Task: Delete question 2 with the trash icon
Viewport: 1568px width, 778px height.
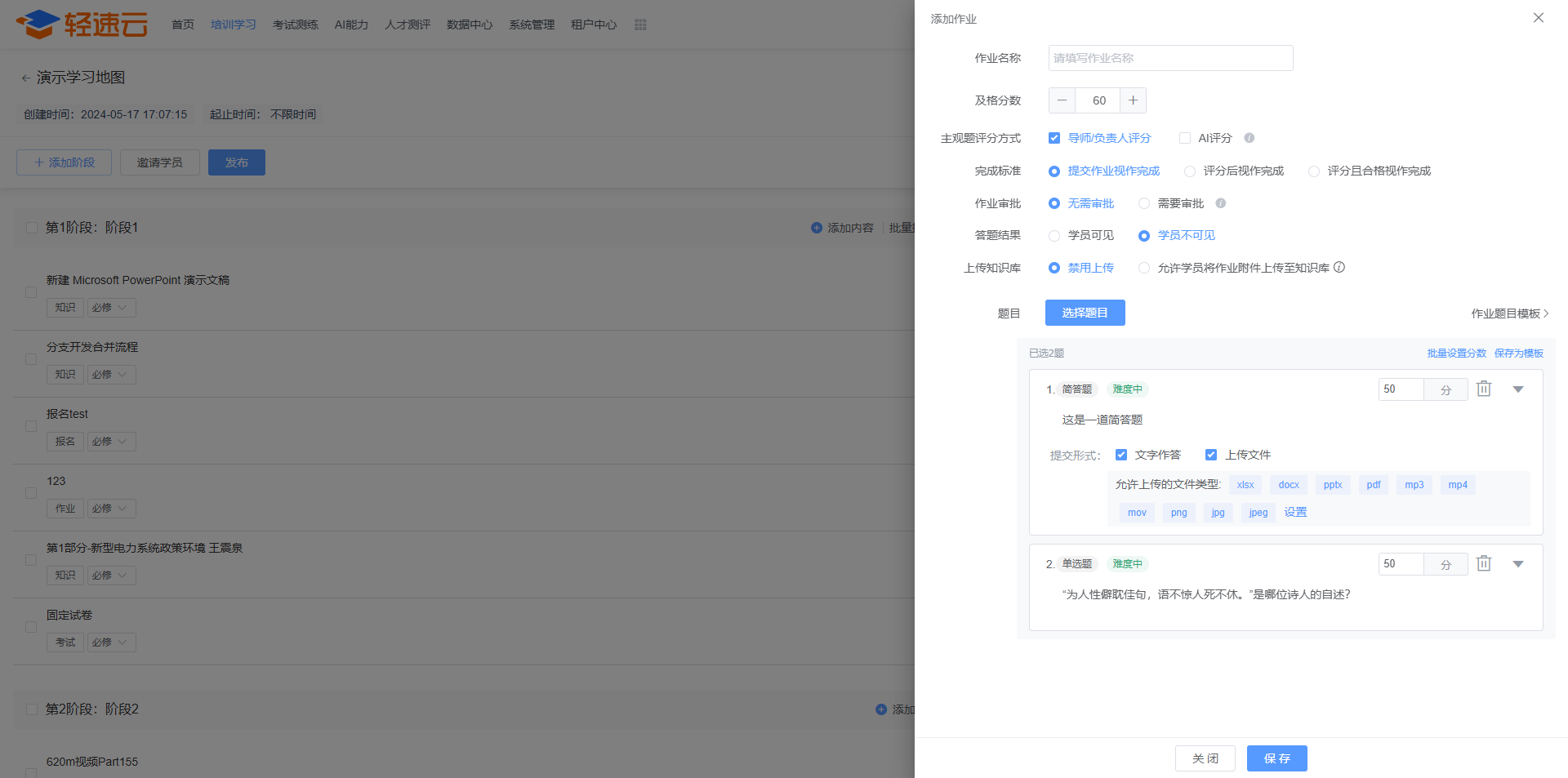Action: [x=1484, y=564]
